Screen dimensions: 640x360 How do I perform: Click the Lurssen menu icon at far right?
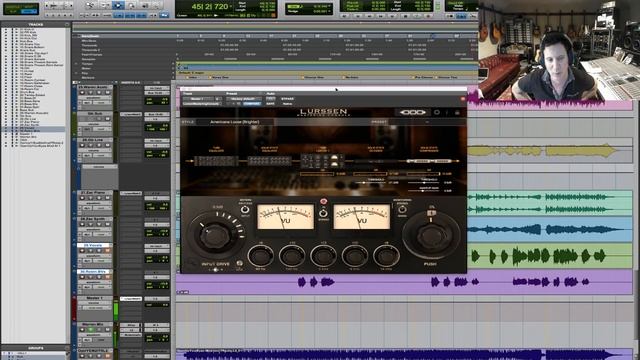(457, 112)
